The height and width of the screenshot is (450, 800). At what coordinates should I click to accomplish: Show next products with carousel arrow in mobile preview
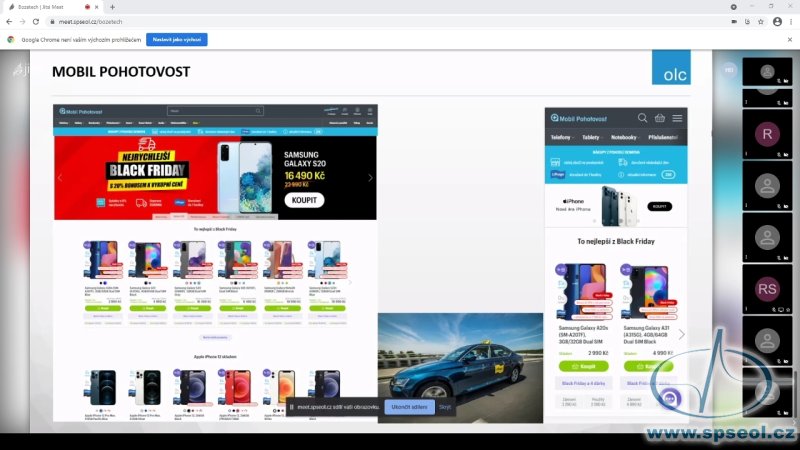click(x=681, y=335)
